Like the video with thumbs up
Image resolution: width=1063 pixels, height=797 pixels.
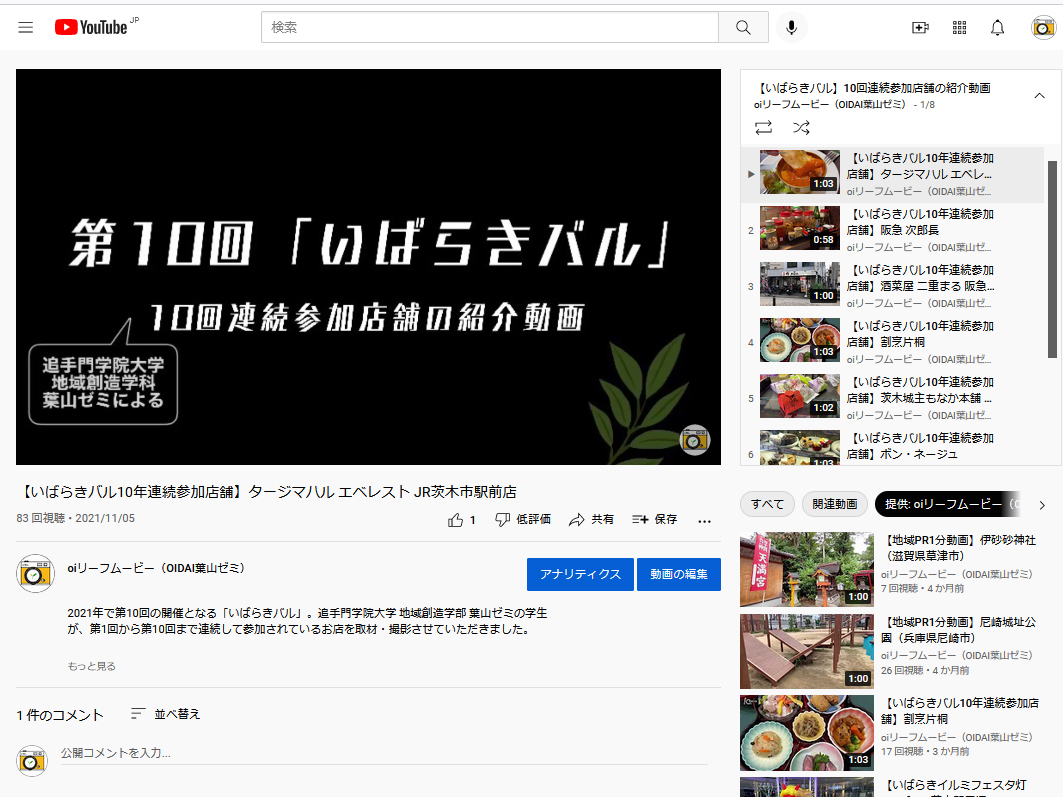456,520
